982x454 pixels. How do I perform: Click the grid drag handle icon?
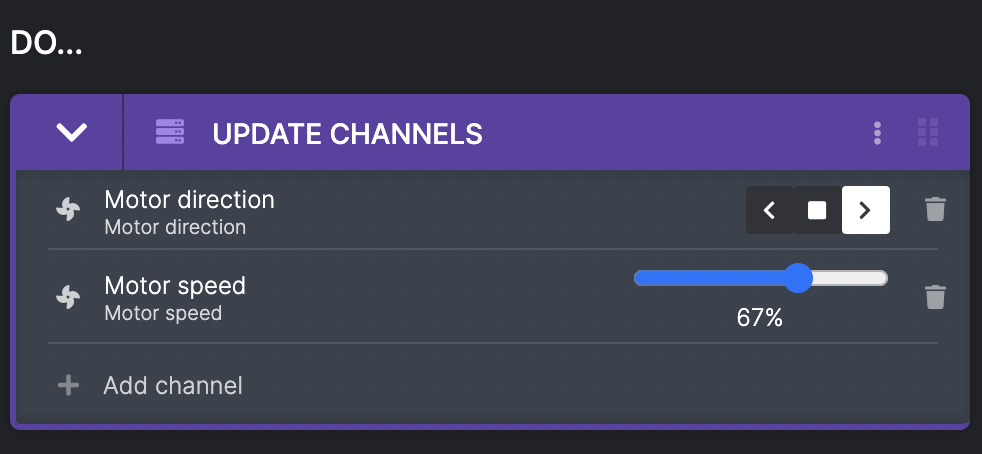point(928,132)
